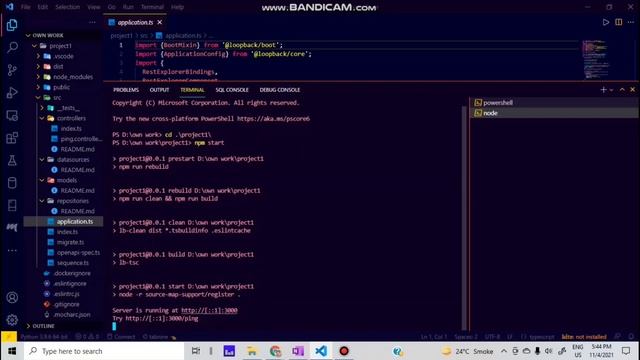Screen dimensions: 640x360
Task: Open .gitignore in the explorer
Action: [67, 304]
